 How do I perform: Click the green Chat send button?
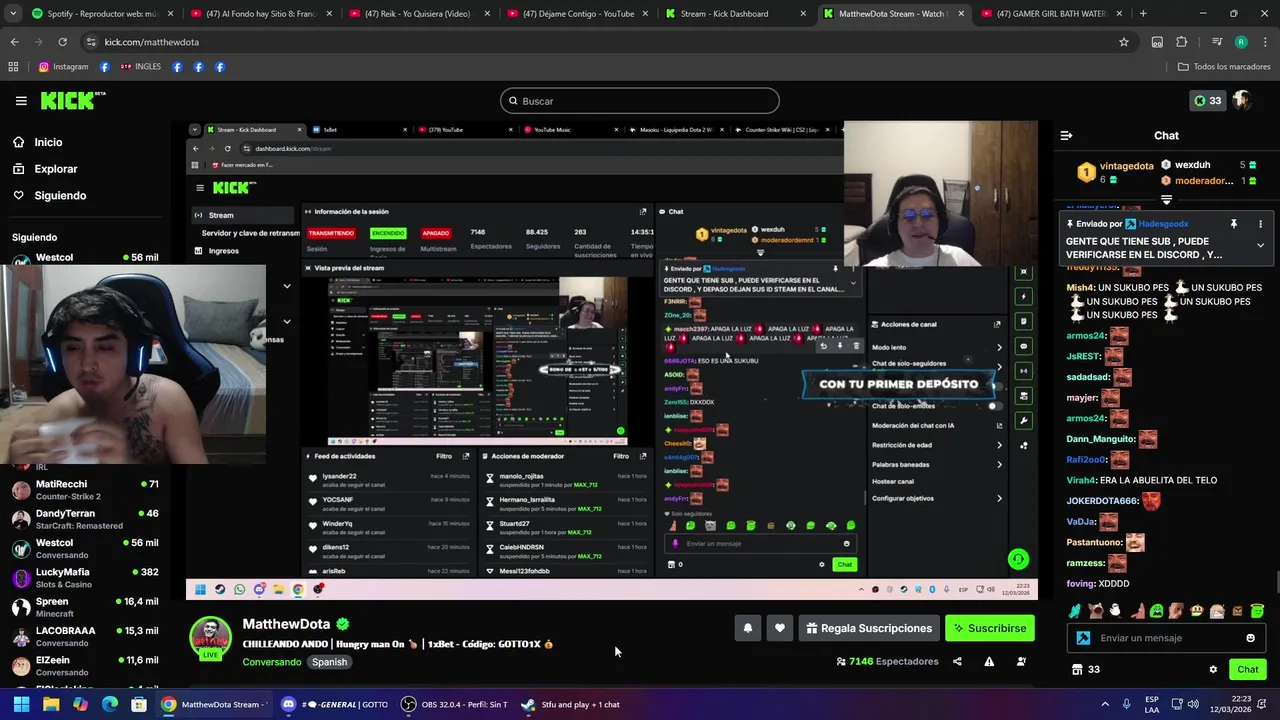1248,670
